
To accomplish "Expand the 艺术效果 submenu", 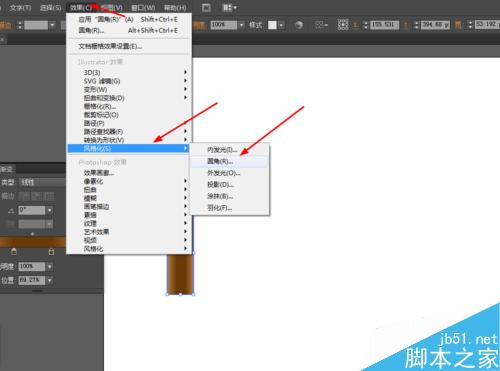I will pos(129,232).
